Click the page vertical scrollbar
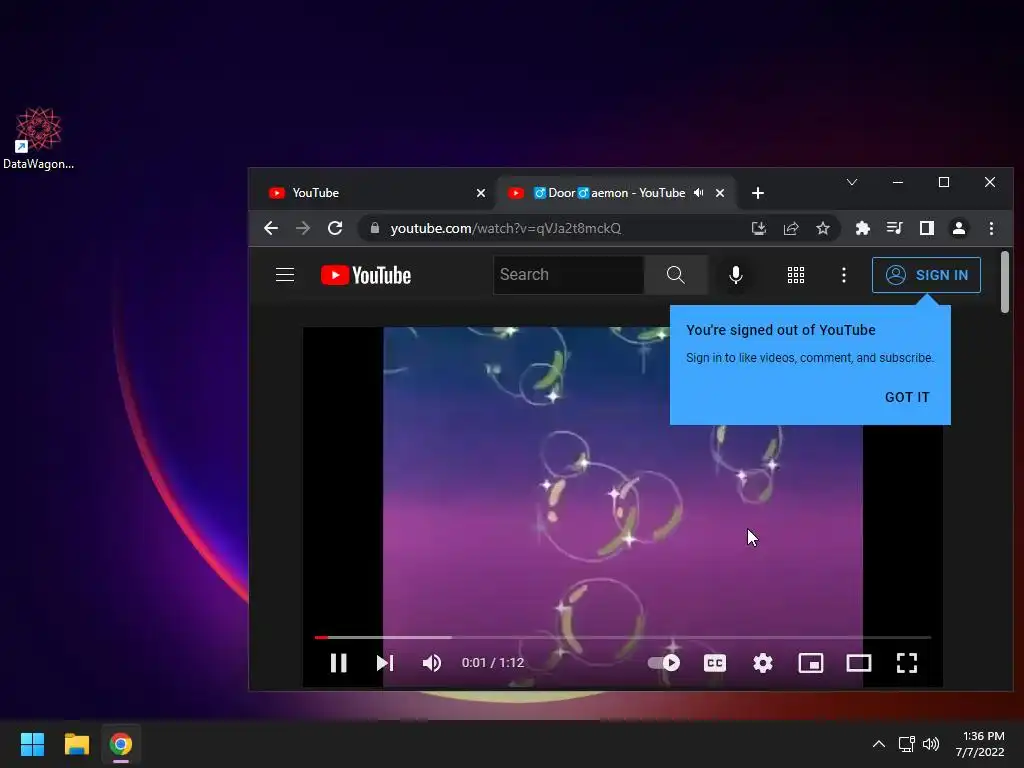 [1004, 281]
